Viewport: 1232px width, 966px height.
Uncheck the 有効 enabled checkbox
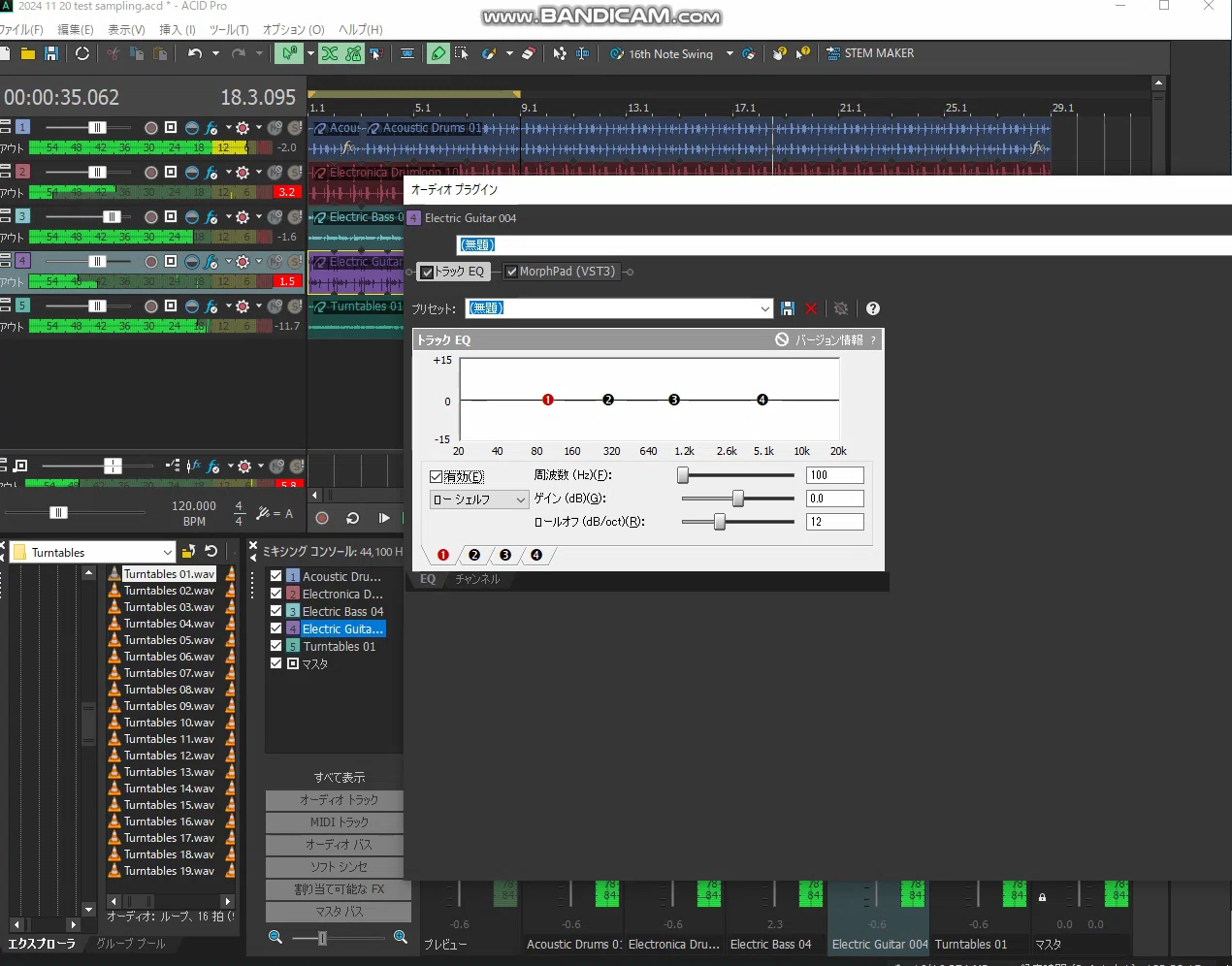436,476
